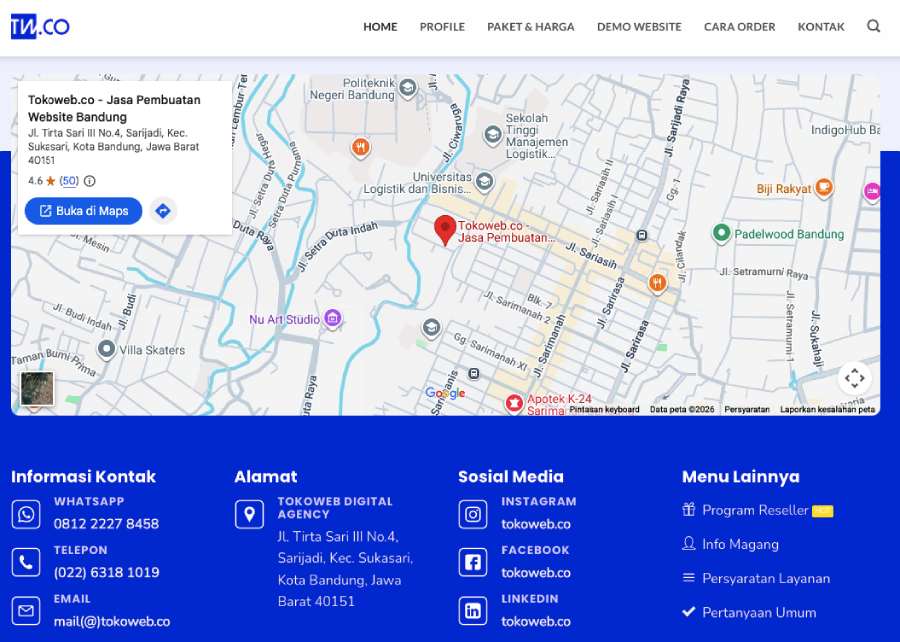Click the Biji Rakyat cafe marker
Image resolution: width=900 pixels, height=642 pixels.
point(824,187)
